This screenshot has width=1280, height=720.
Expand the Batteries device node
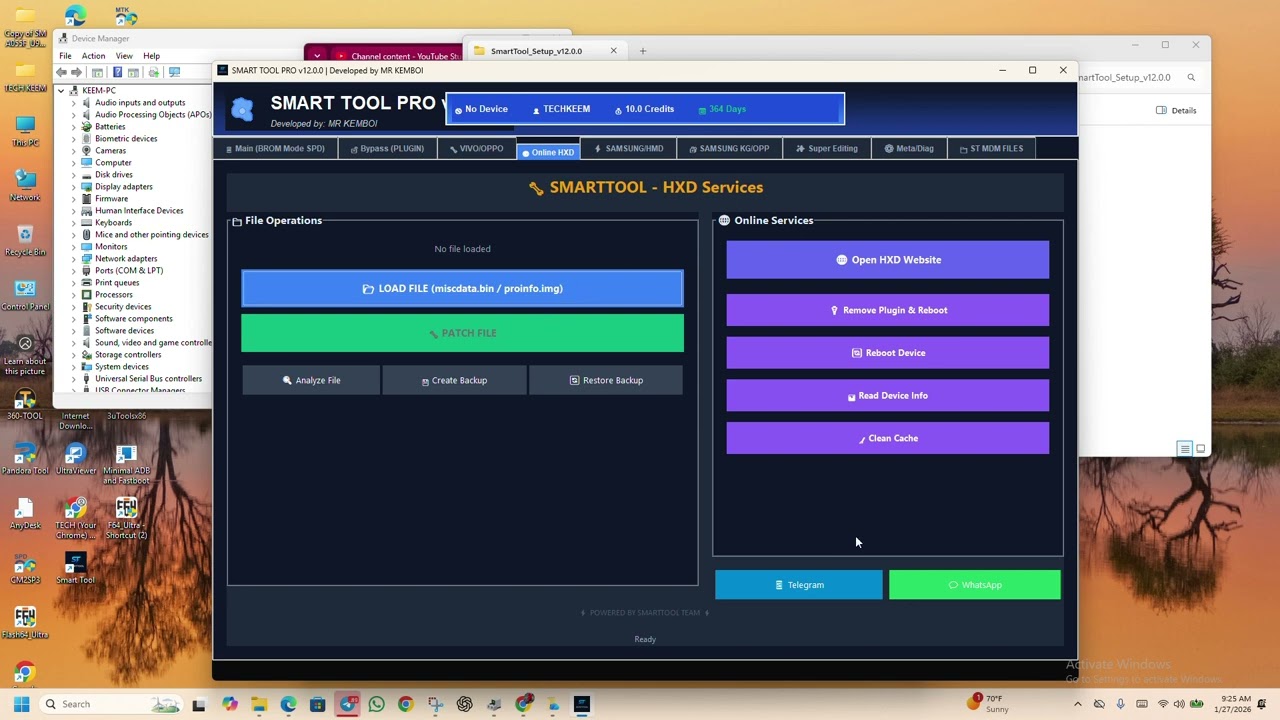tap(73, 127)
